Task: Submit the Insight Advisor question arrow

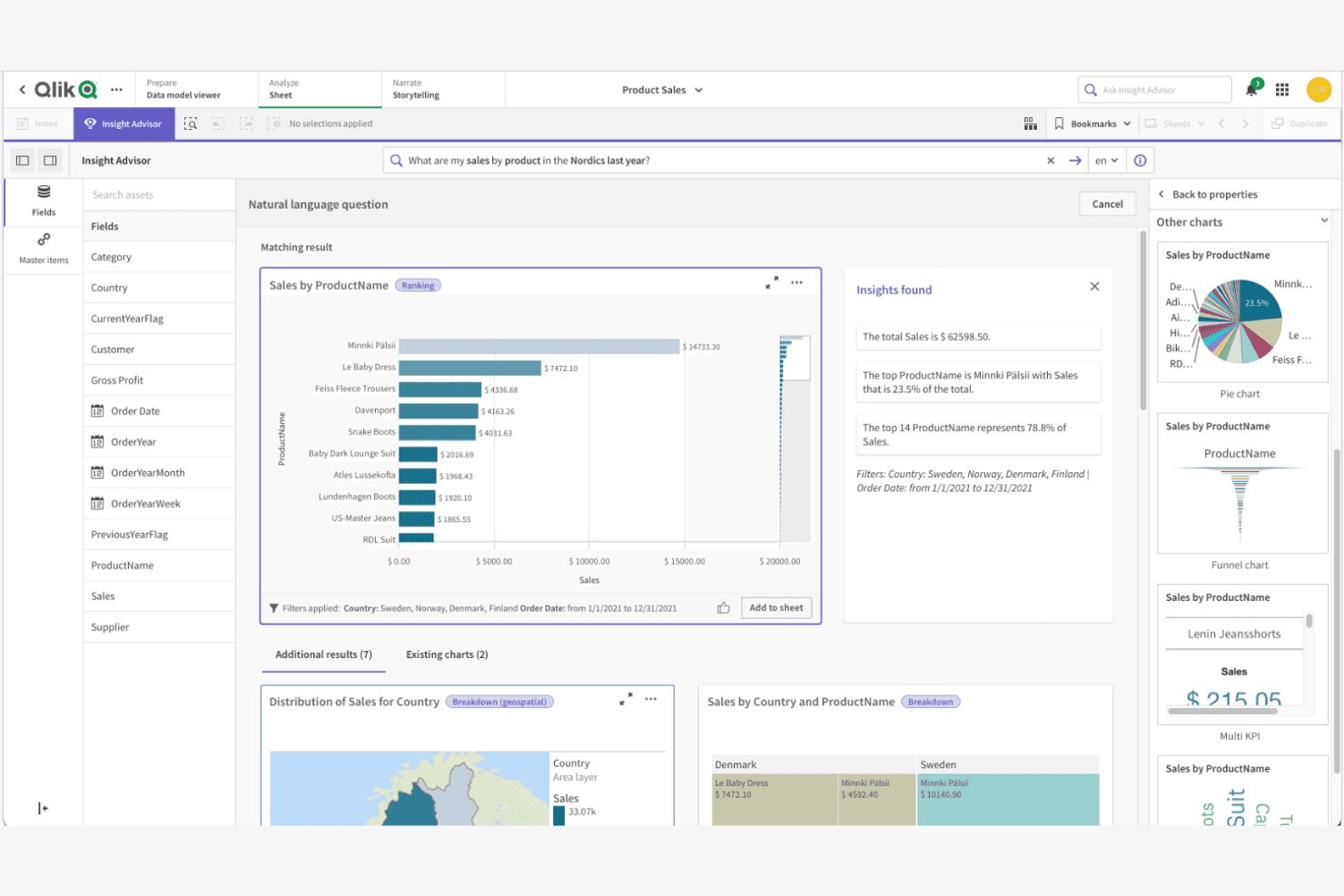Action: [x=1075, y=161]
